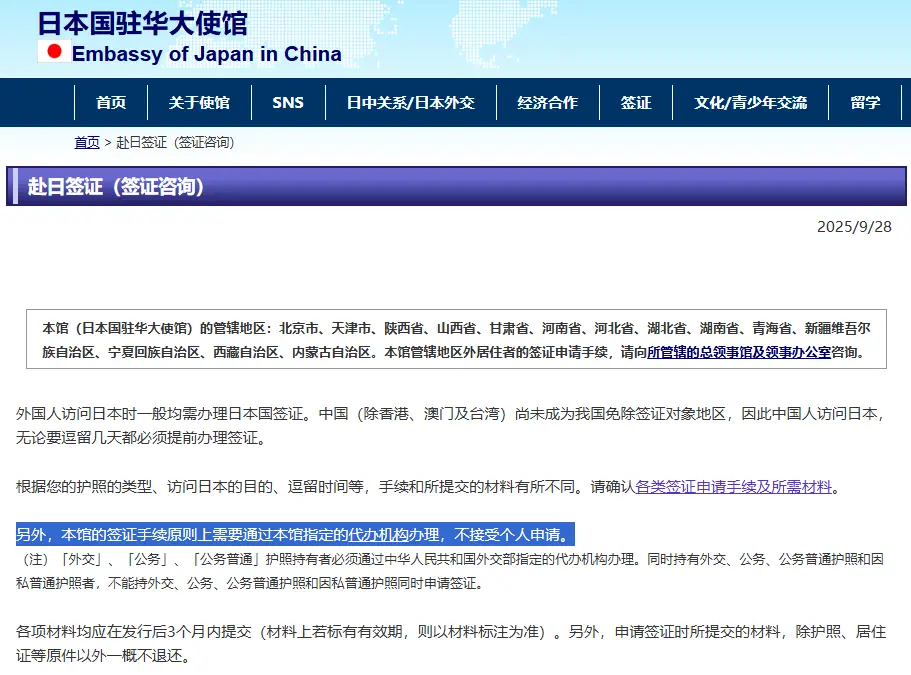The image size is (911, 675).
Task: Select 签证 in the navigation bar
Action: 636,103
